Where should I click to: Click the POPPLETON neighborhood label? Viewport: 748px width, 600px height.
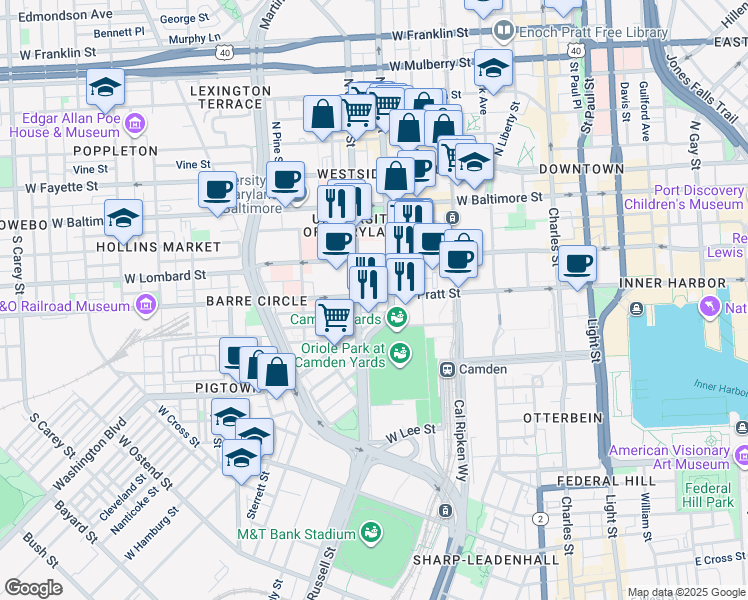pyautogui.click(x=115, y=151)
